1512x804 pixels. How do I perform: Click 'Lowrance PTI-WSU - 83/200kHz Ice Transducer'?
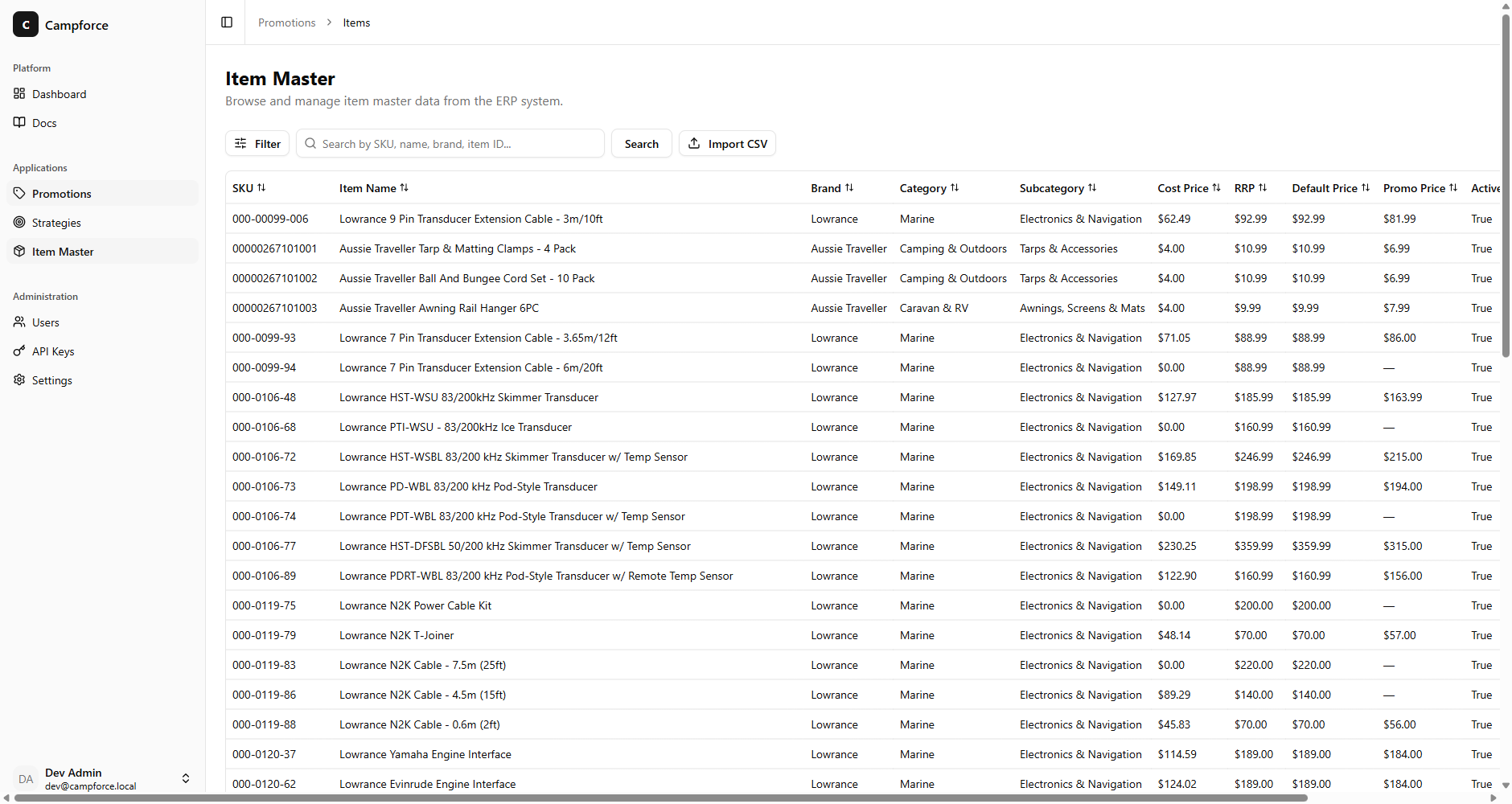[x=455, y=427]
